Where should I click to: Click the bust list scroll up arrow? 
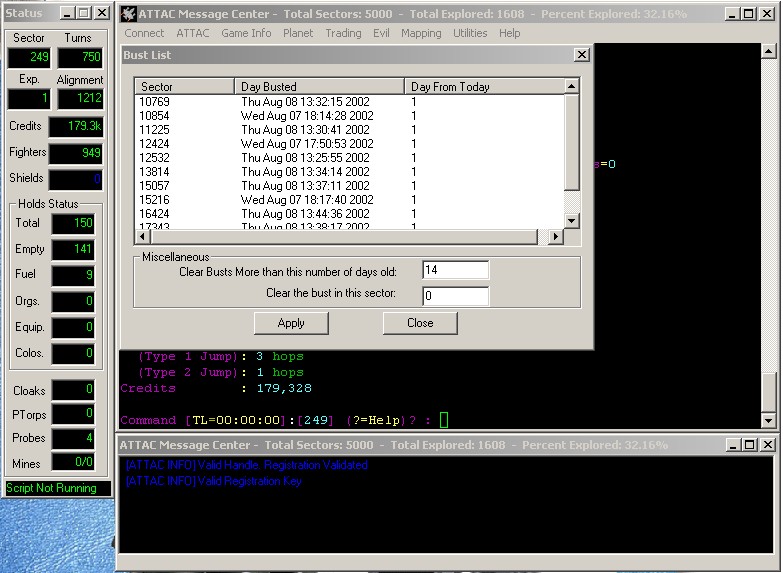[x=572, y=87]
